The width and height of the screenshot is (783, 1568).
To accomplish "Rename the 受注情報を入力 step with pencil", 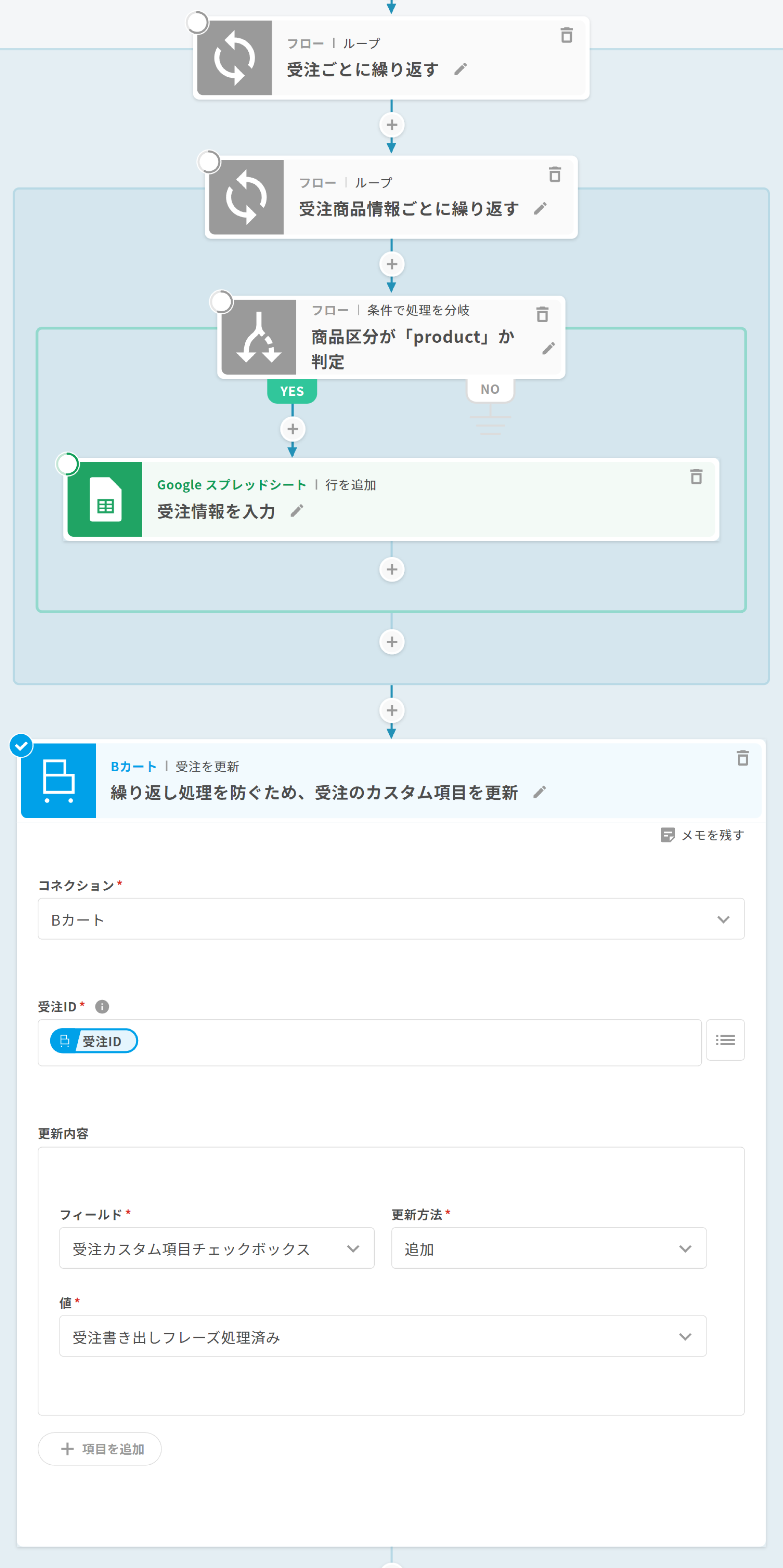I will [x=296, y=511].
